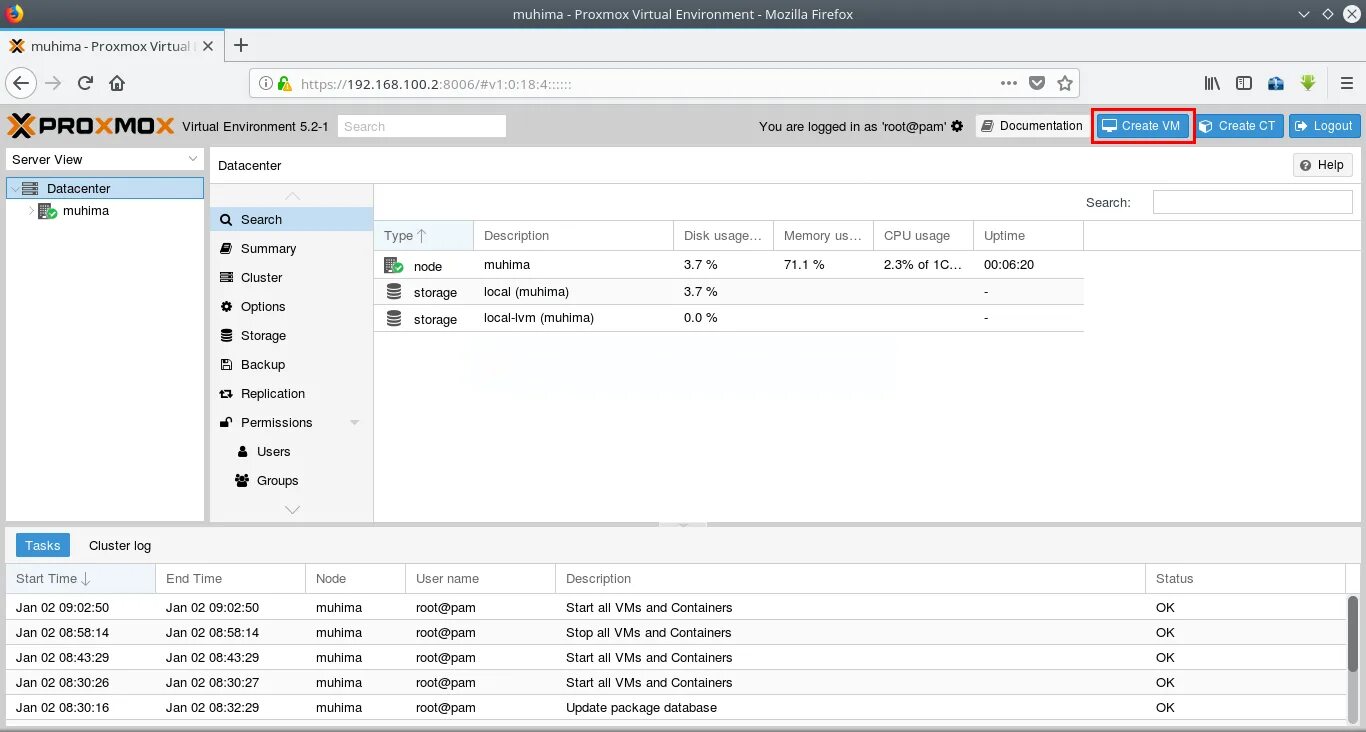Open the Groups submenu entry
Screen dimensions: 1366x732
[x=291, y=480]
